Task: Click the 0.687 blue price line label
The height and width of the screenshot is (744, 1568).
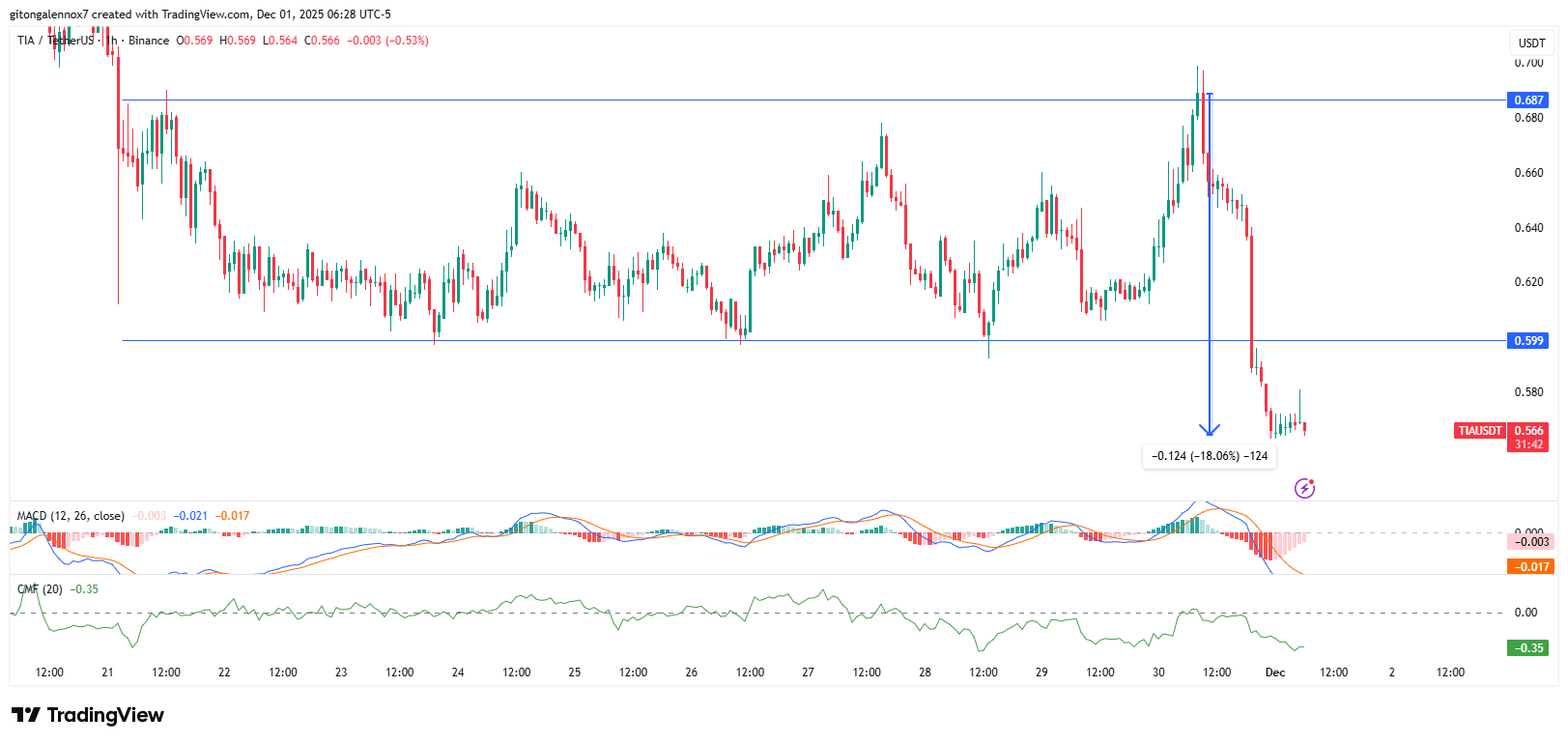Action: (x=1527, y=100)
